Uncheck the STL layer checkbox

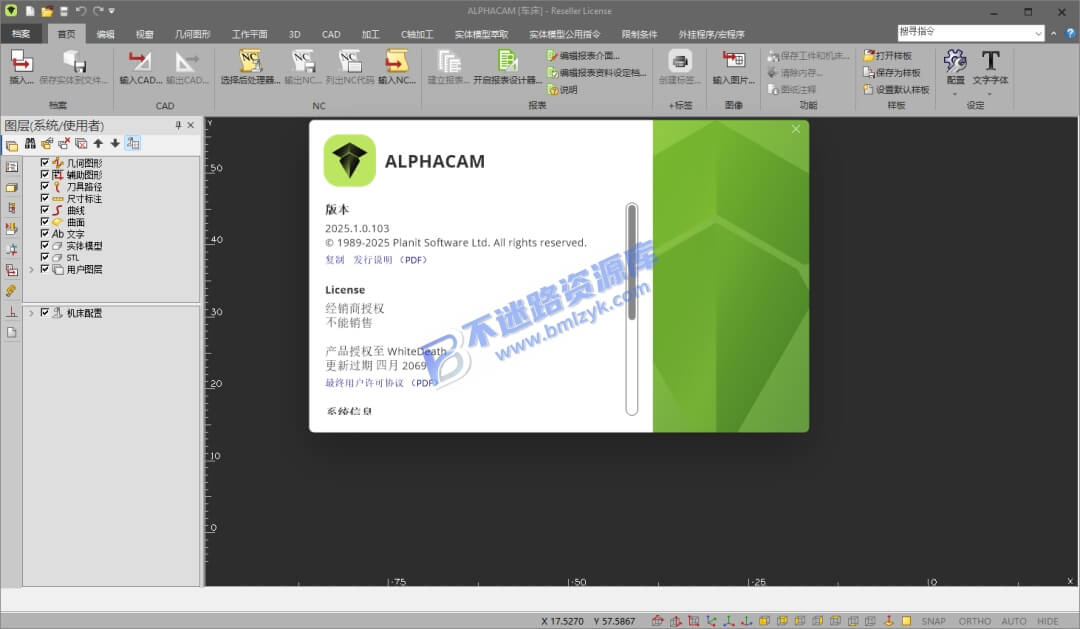point(45,256)
